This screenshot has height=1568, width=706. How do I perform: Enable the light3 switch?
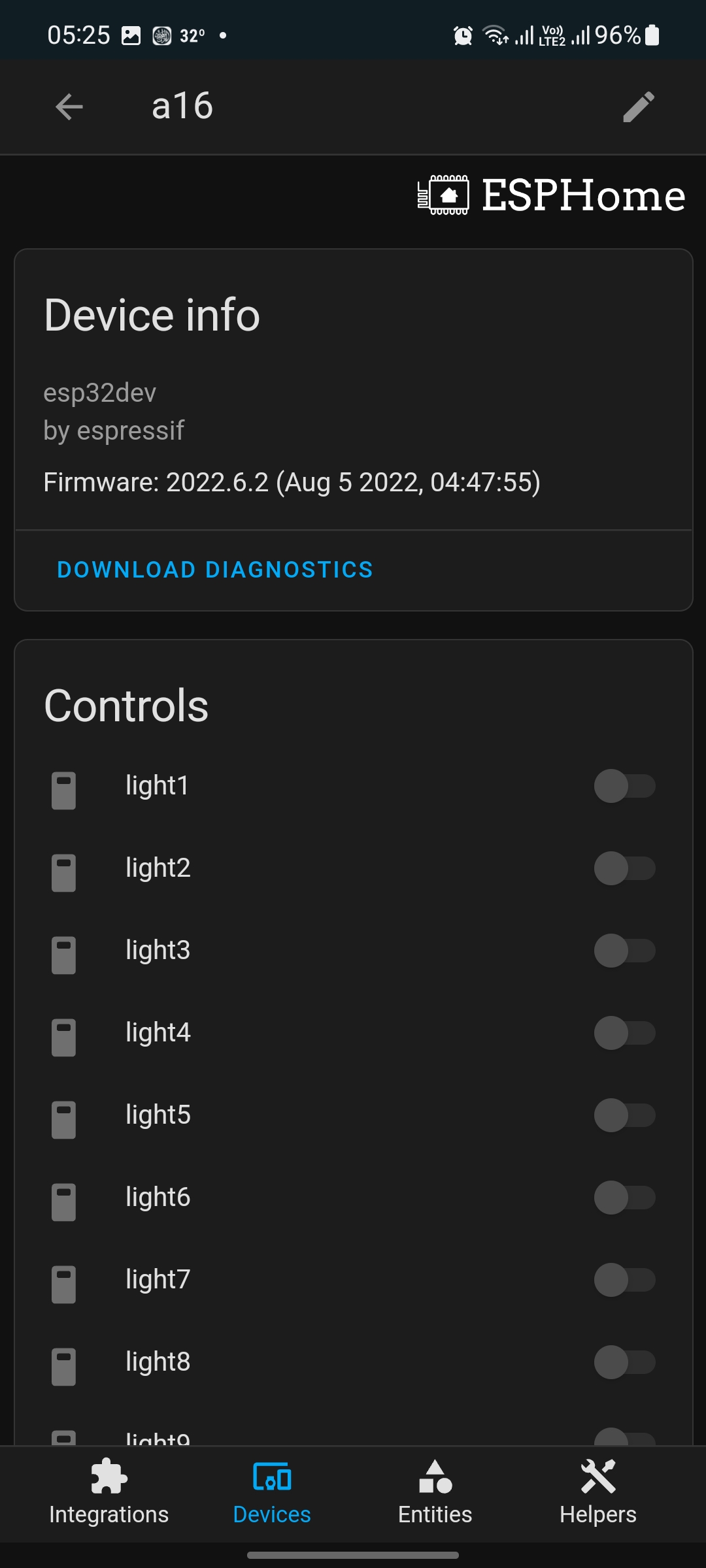[x=624, y=951]
